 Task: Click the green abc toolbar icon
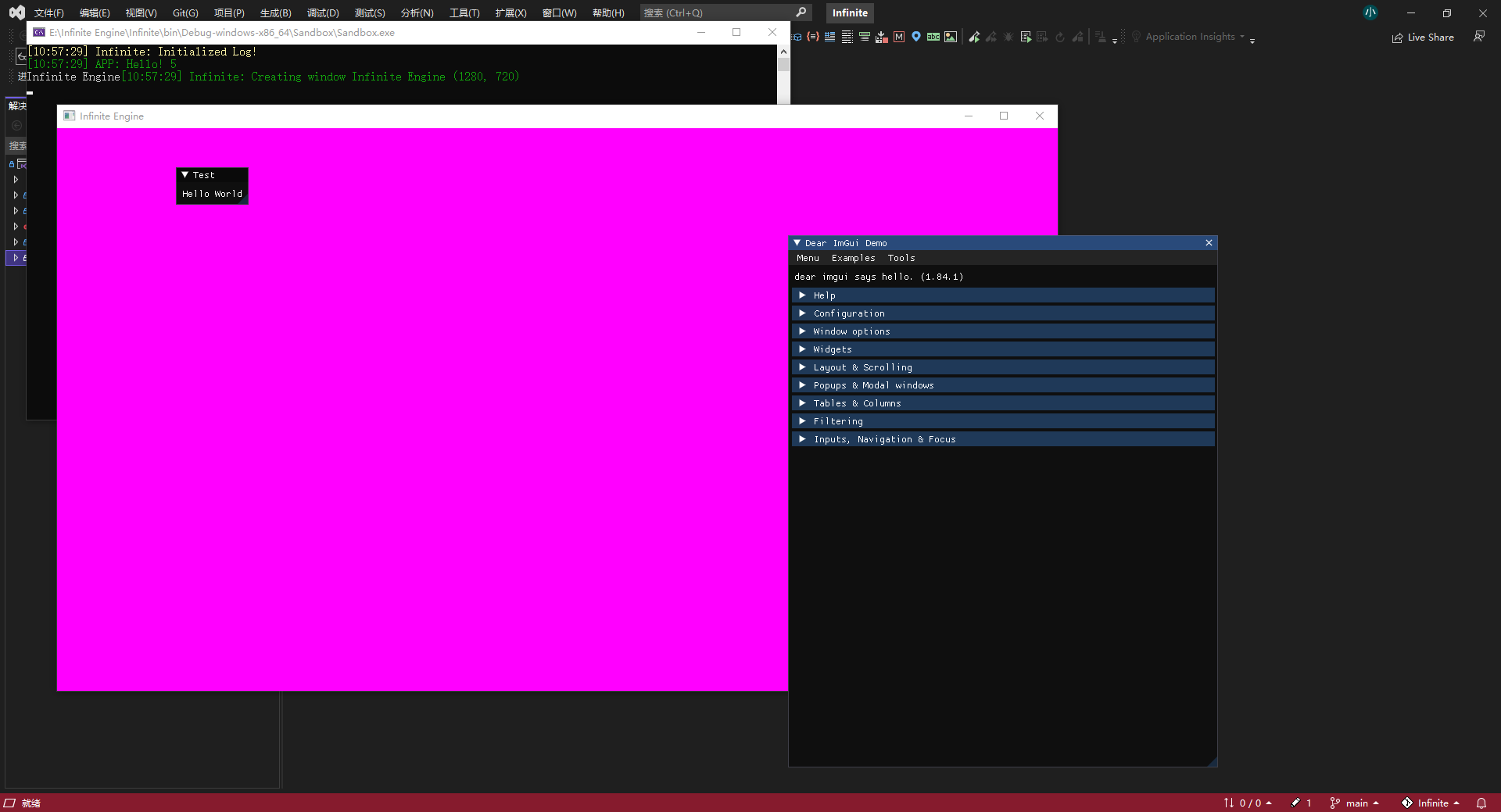point(933,37)
